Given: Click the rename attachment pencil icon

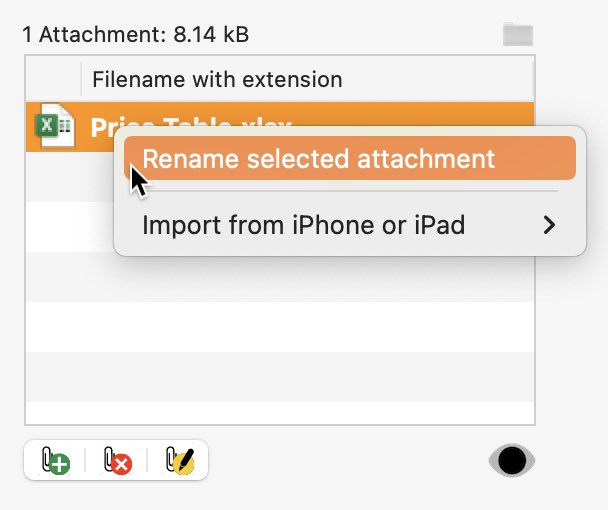Looking at the screenshot, I should click(x=180, y=460).
